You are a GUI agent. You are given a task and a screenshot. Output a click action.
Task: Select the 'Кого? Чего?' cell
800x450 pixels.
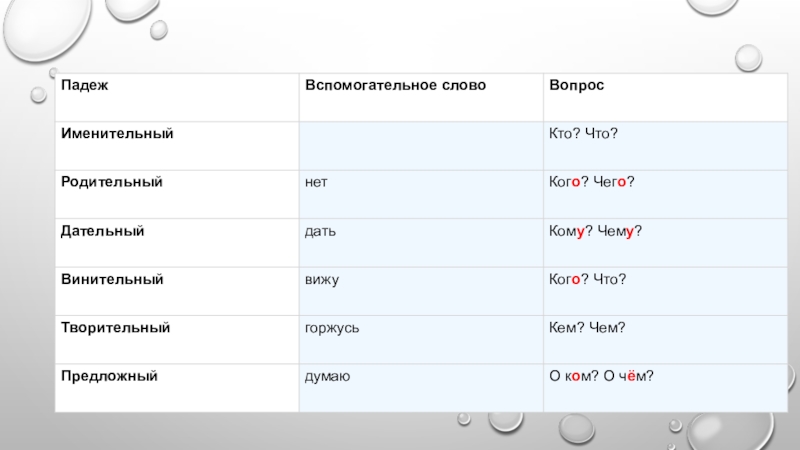click(x=593, y=182)
